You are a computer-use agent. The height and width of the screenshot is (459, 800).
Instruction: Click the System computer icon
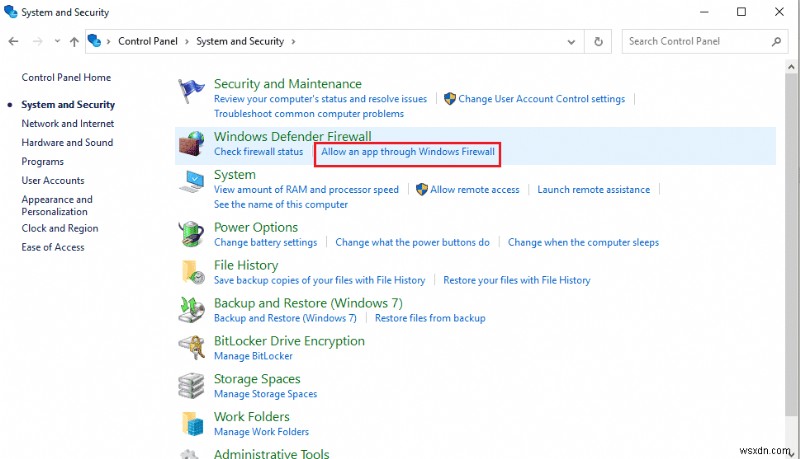pos(191,182)
